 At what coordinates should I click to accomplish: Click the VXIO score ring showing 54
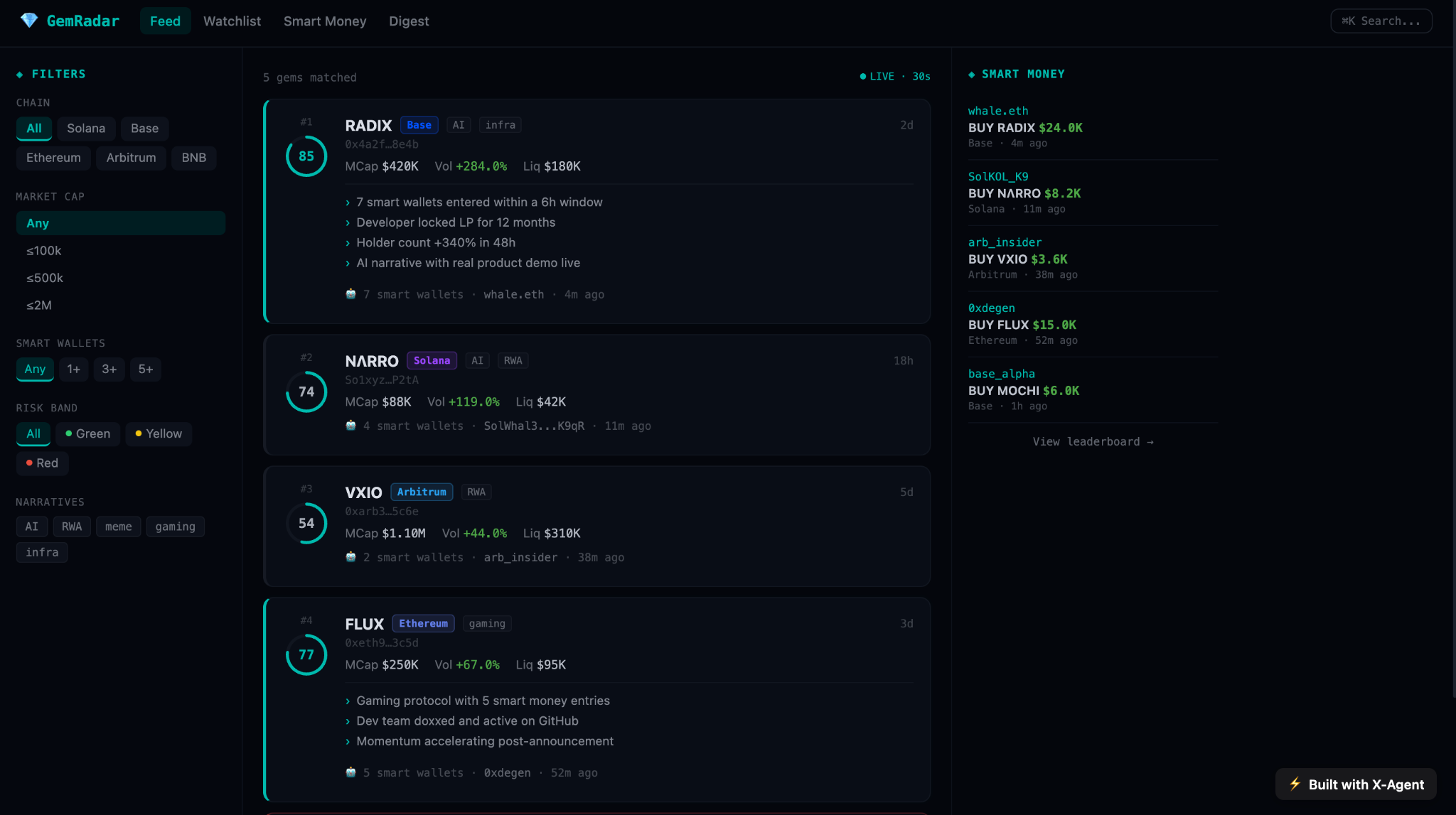pyautogui.click(x=306, y=523)
